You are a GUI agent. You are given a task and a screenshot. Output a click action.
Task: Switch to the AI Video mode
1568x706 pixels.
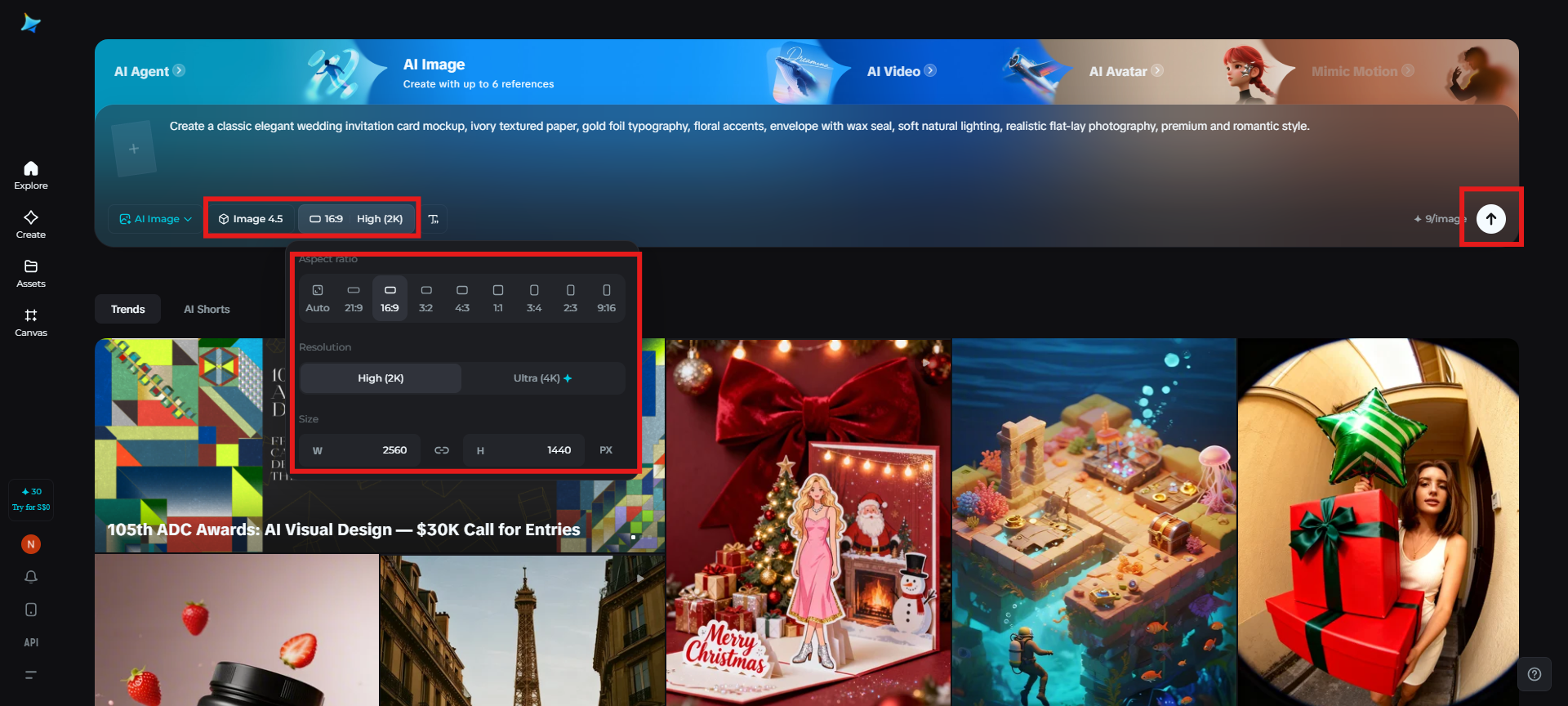[893, 71]
